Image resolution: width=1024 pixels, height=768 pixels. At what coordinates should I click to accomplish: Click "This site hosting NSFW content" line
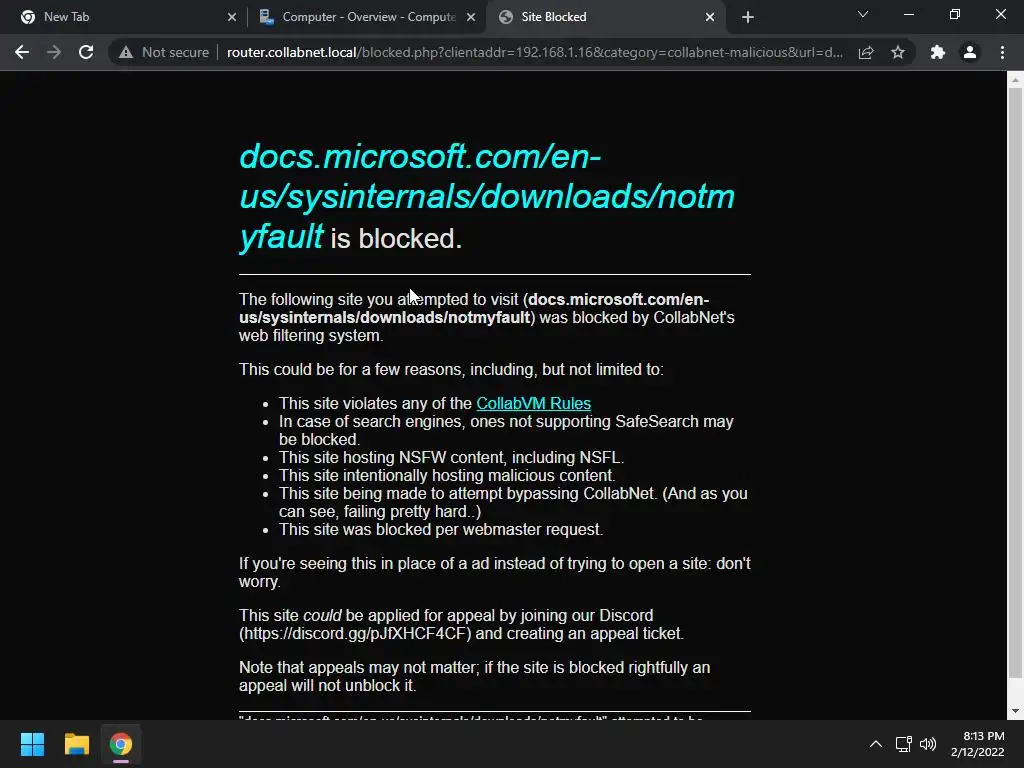coord(451,458)
